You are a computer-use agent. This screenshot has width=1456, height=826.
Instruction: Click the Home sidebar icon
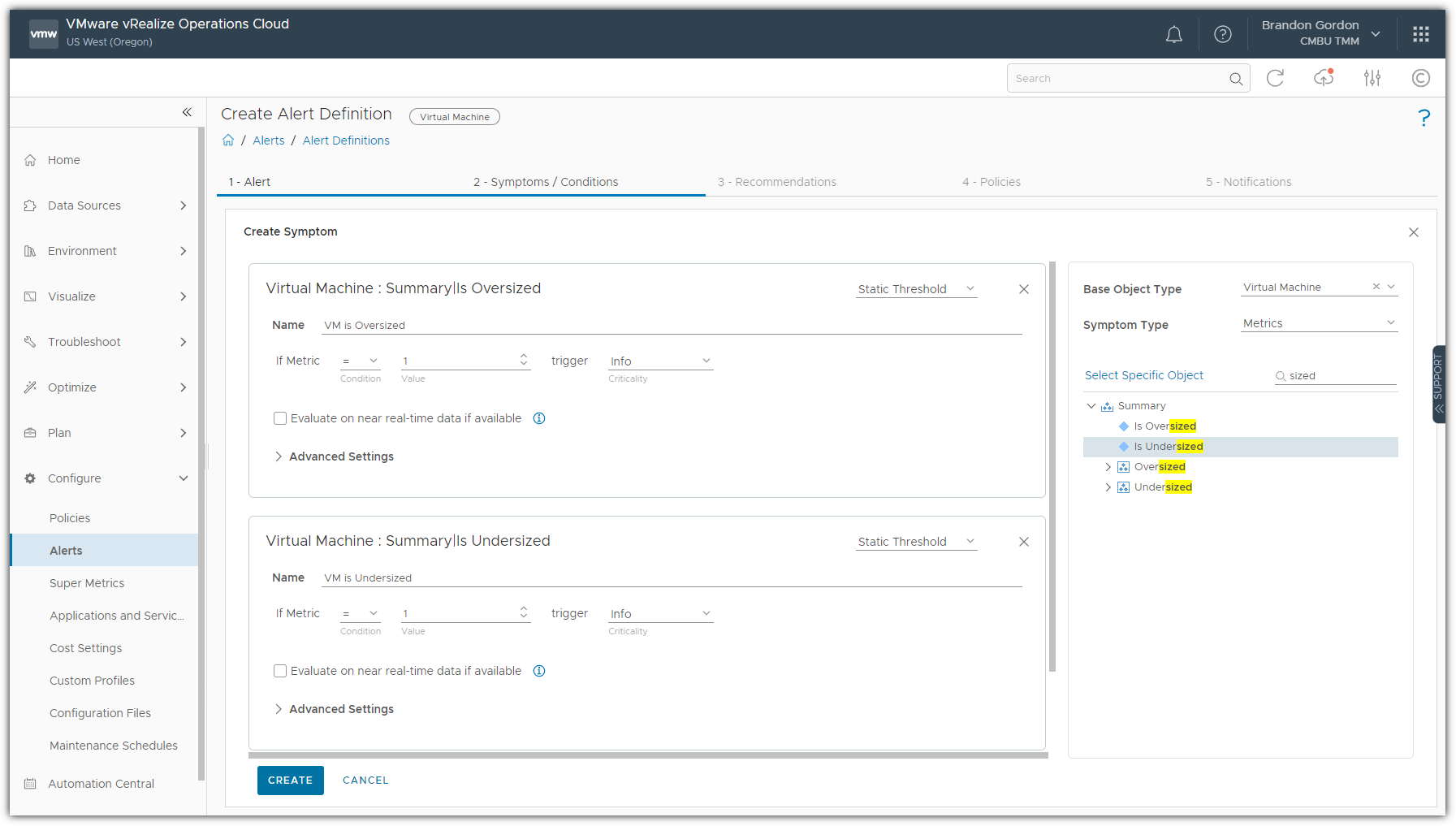(x=30, y=160)
